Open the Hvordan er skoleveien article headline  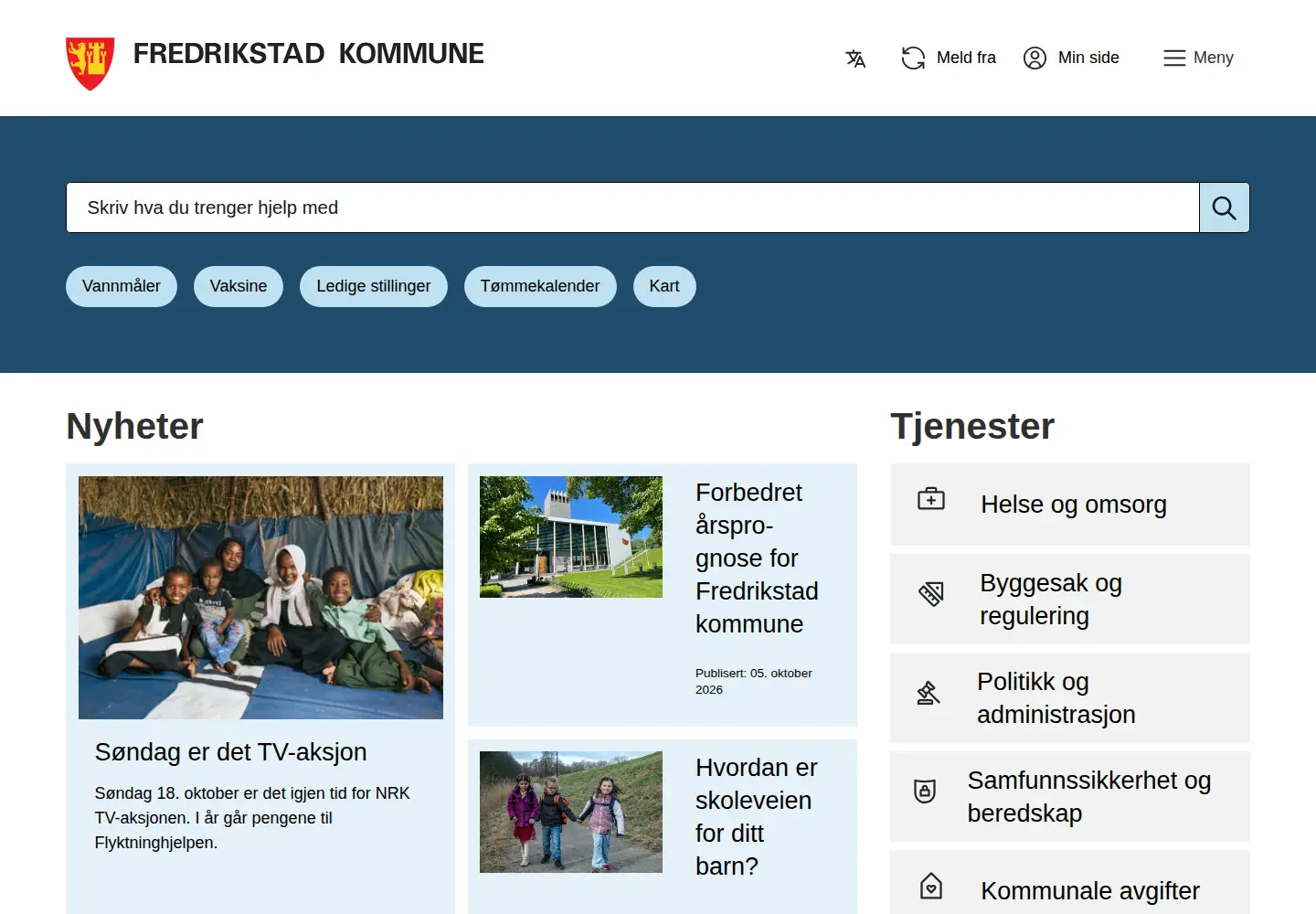(756, 817)
